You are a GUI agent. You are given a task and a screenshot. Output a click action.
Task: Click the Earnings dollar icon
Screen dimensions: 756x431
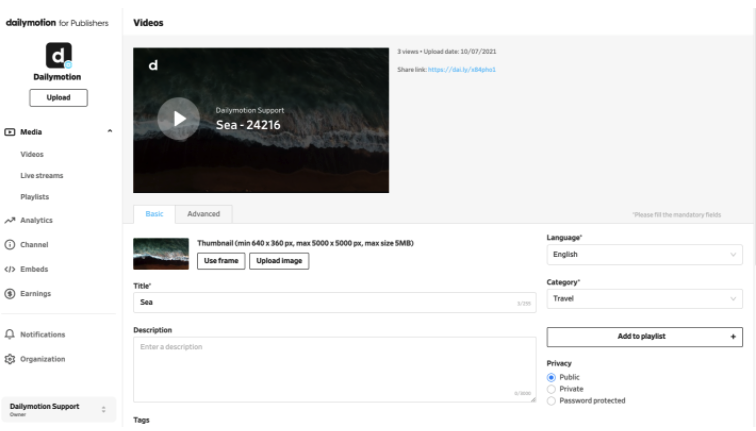tap(10, 294)
